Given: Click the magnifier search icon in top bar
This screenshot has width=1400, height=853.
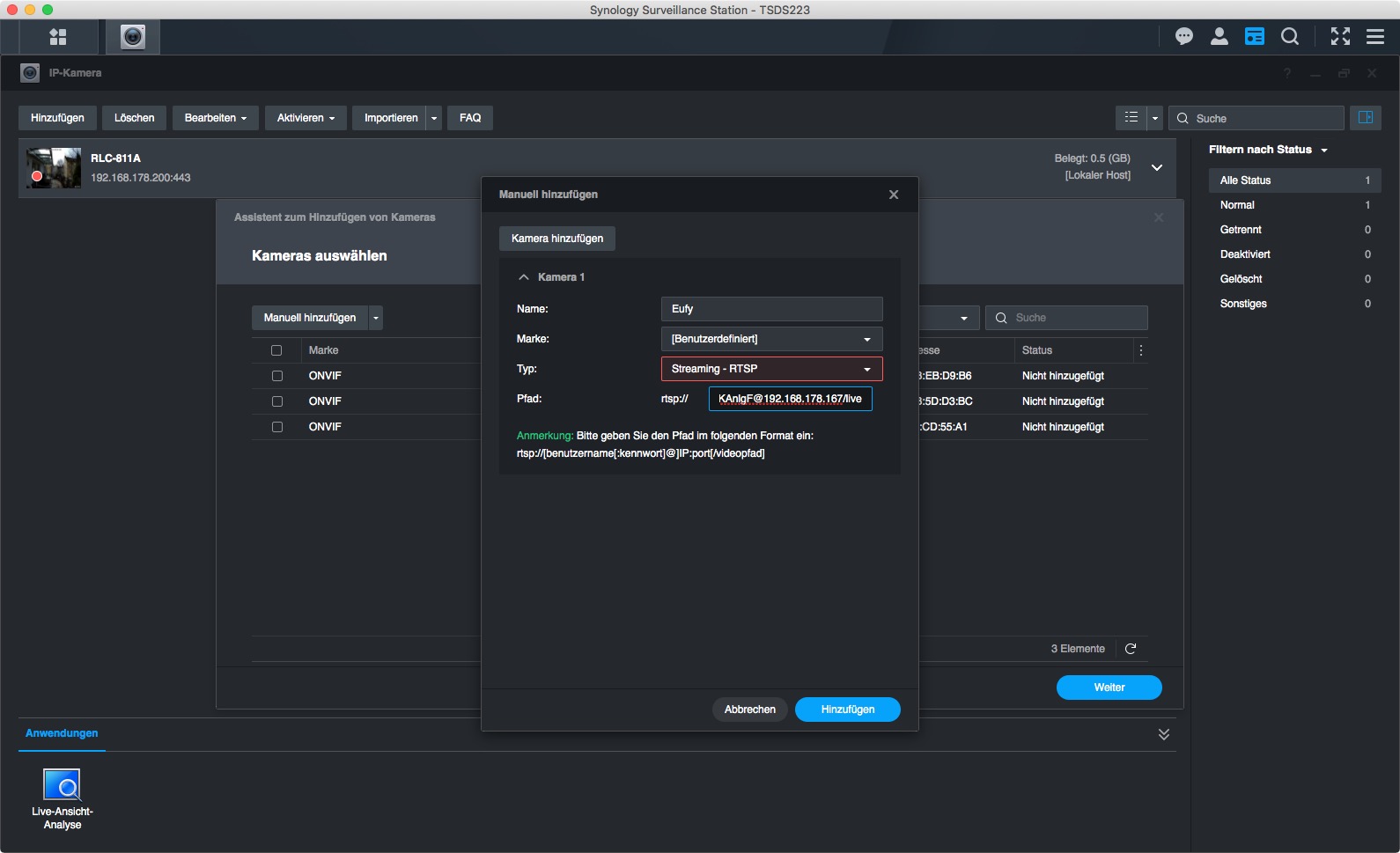Looking at the screenshot, I should pos(1289,36).
